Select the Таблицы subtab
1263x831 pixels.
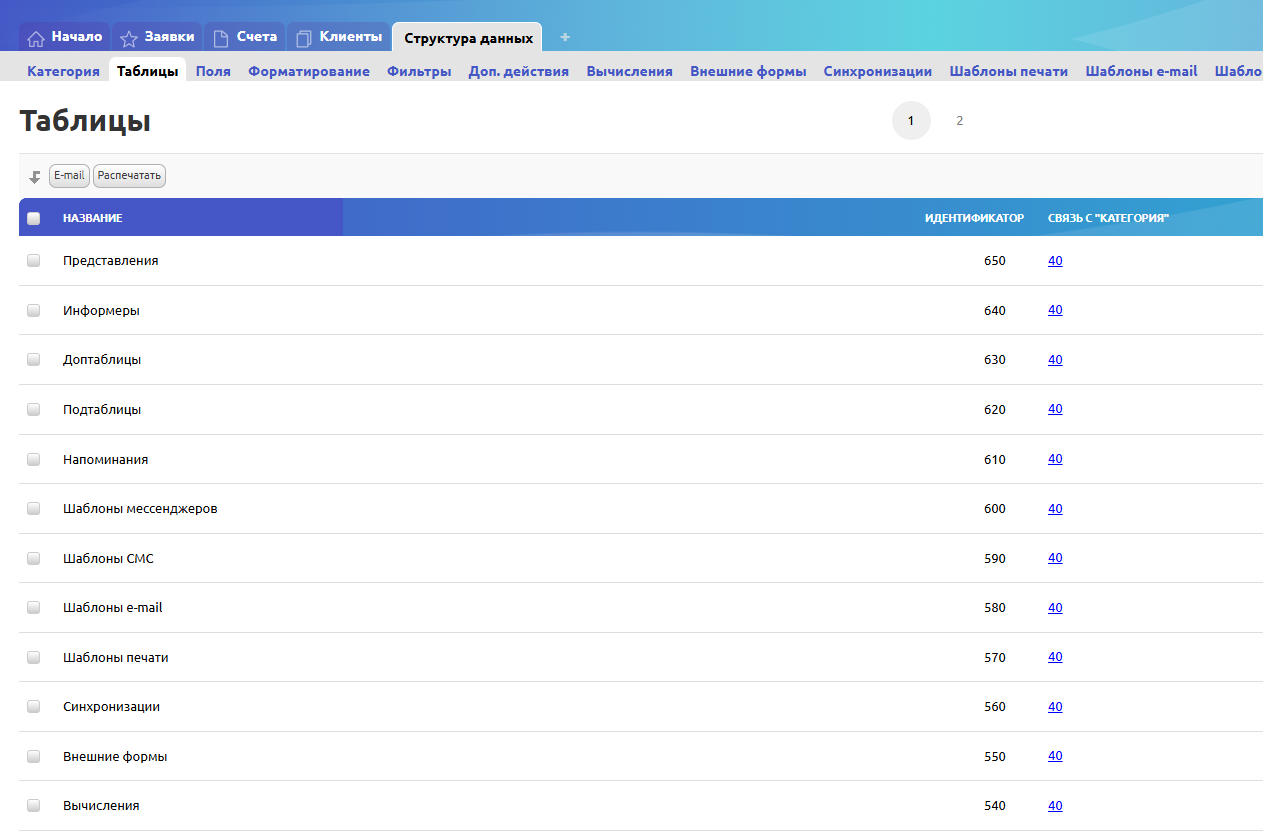(148, 71)
